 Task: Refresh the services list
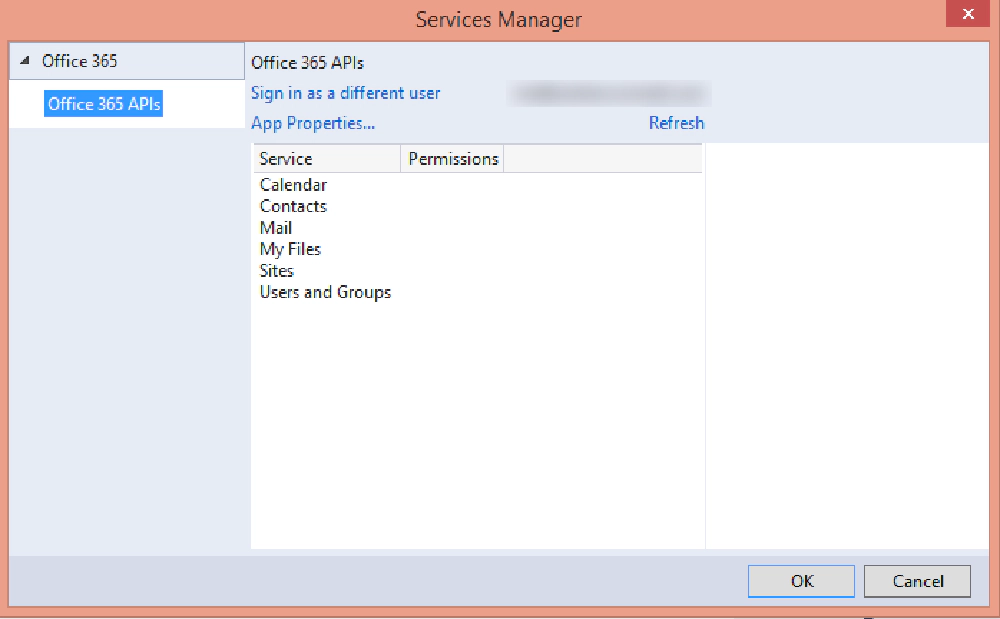(x=676, y=123)
